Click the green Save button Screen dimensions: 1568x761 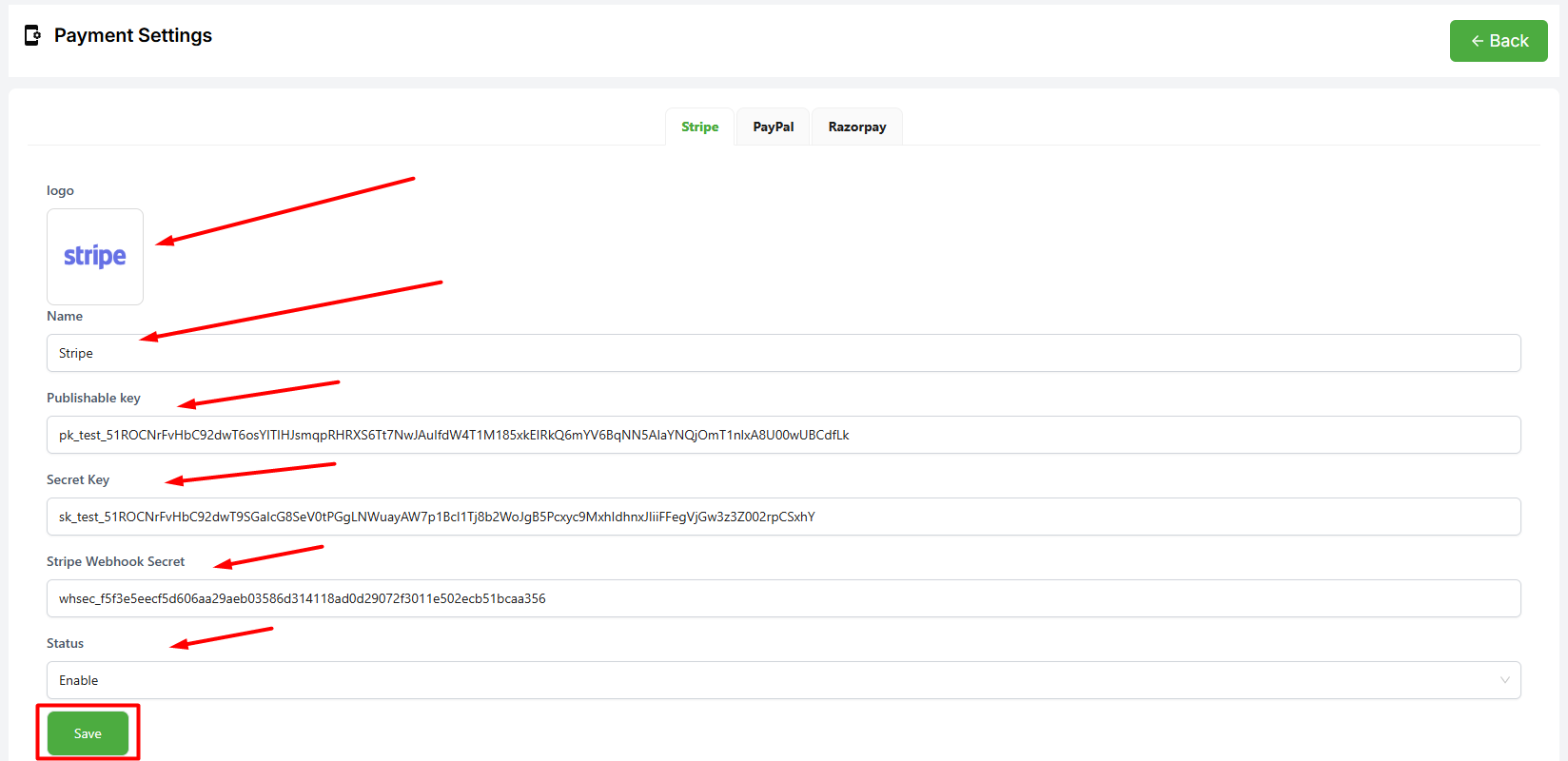[88, 733]
